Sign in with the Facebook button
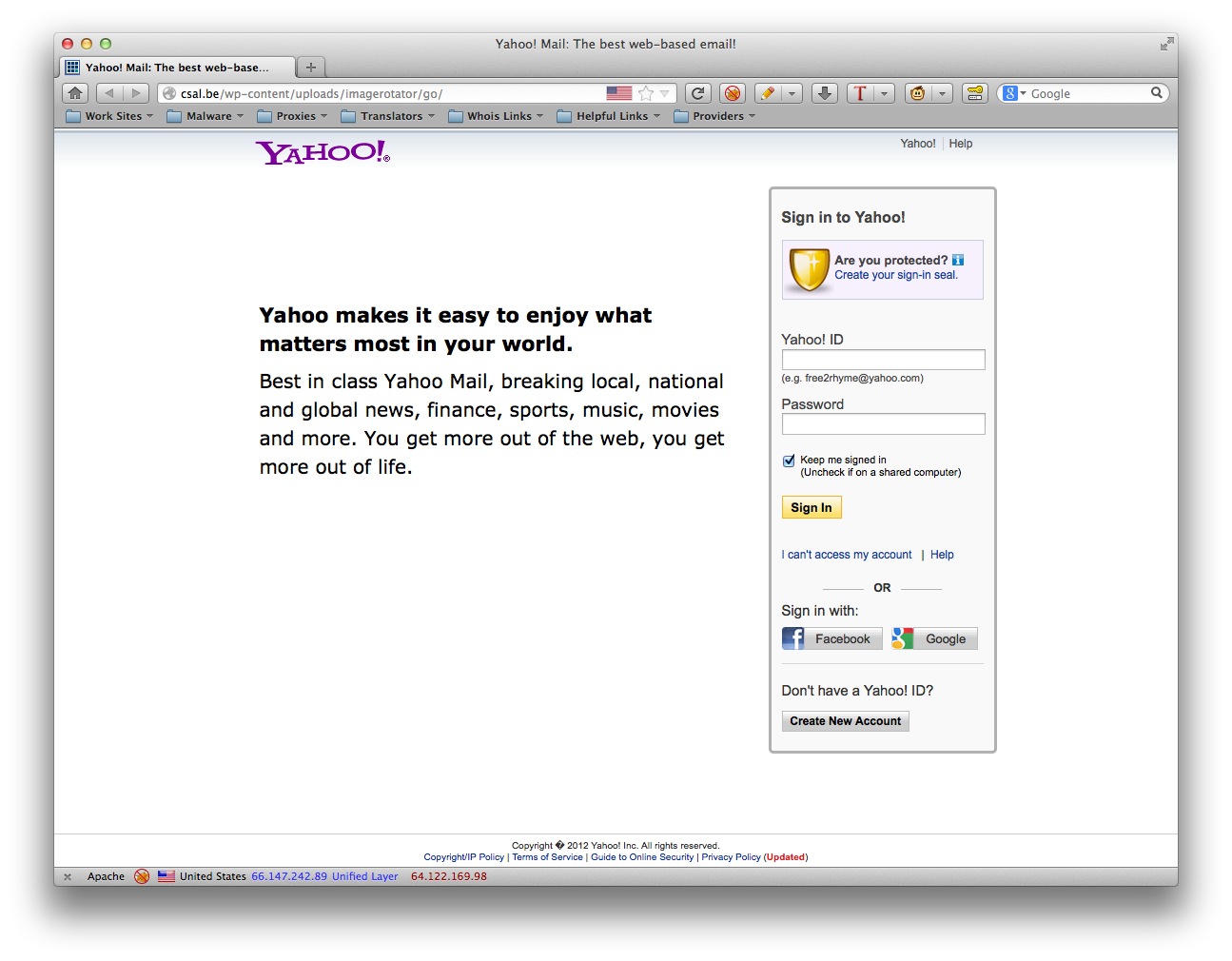This screenshot has height=961, width=1232. (831, 638)
